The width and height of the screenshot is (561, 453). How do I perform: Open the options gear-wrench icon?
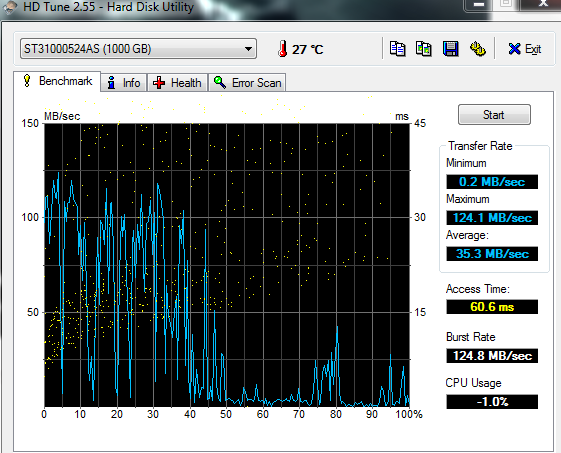tap(477, 49)
